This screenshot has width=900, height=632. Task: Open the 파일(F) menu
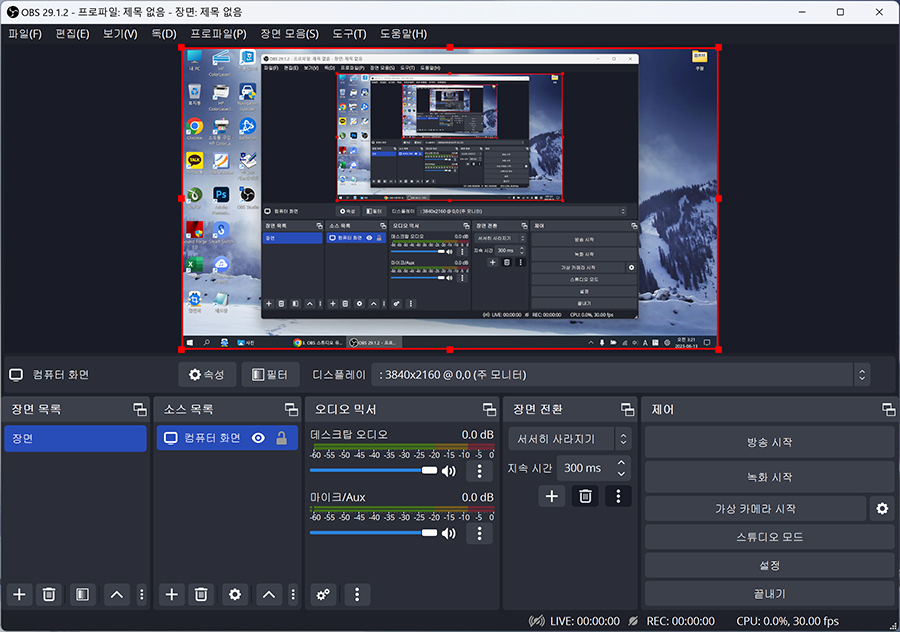(x=25, y=34)
